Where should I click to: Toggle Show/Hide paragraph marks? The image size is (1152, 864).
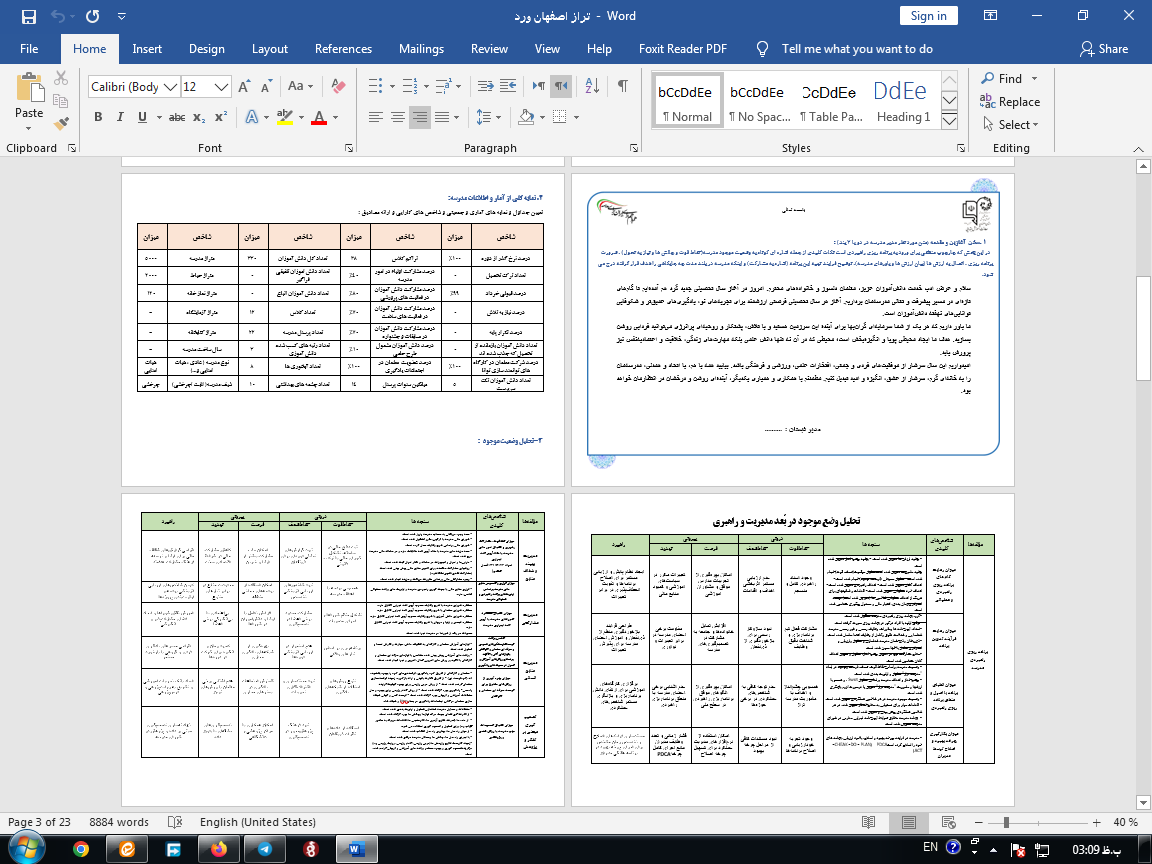point(623,87)
